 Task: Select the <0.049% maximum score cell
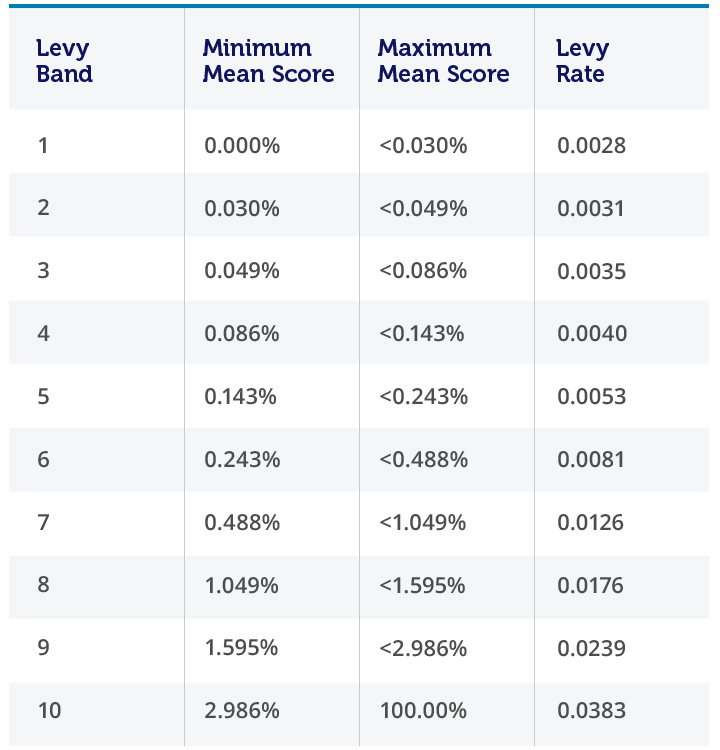click(423, 209)
